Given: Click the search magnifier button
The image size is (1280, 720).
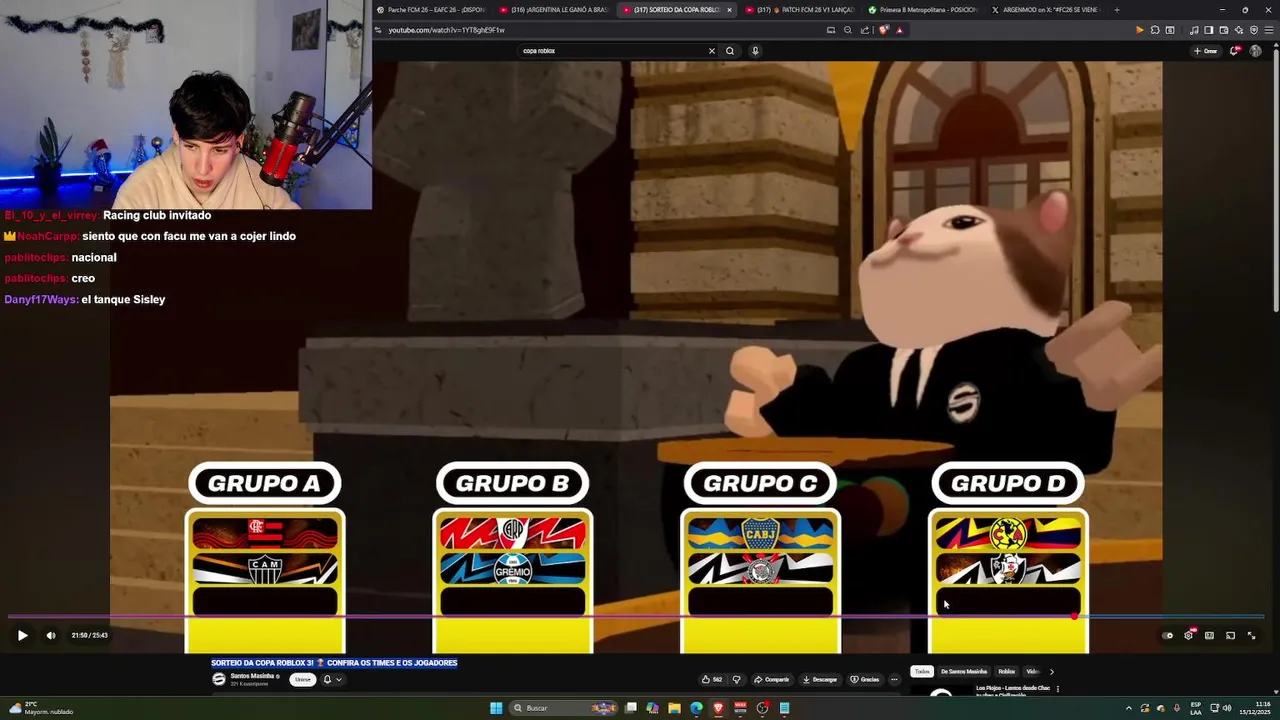Looking at the screenshot, I should pyautogui.click(x=730, y=50).
